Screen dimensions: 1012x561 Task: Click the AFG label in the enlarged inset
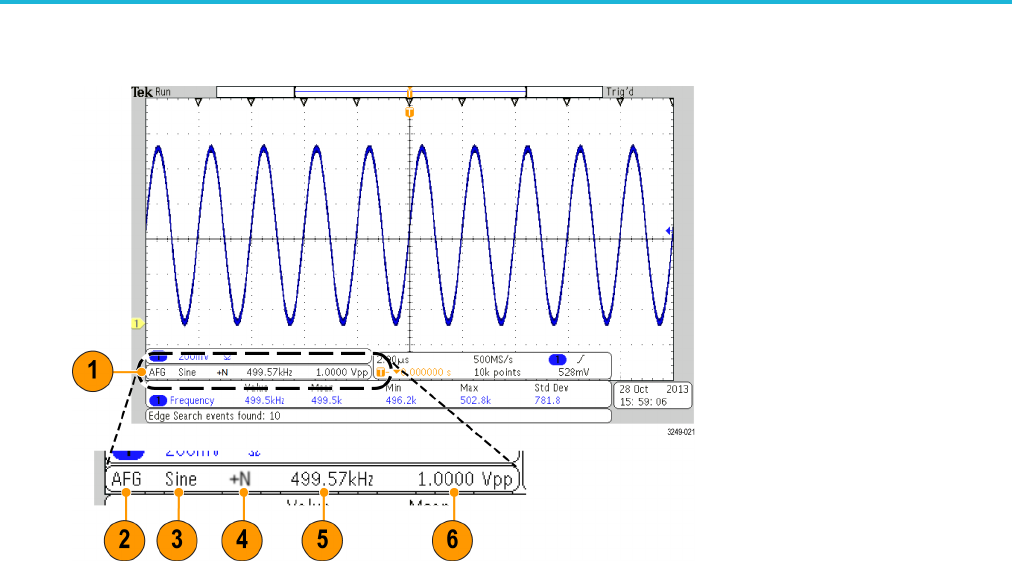click(x=126, y=480)
